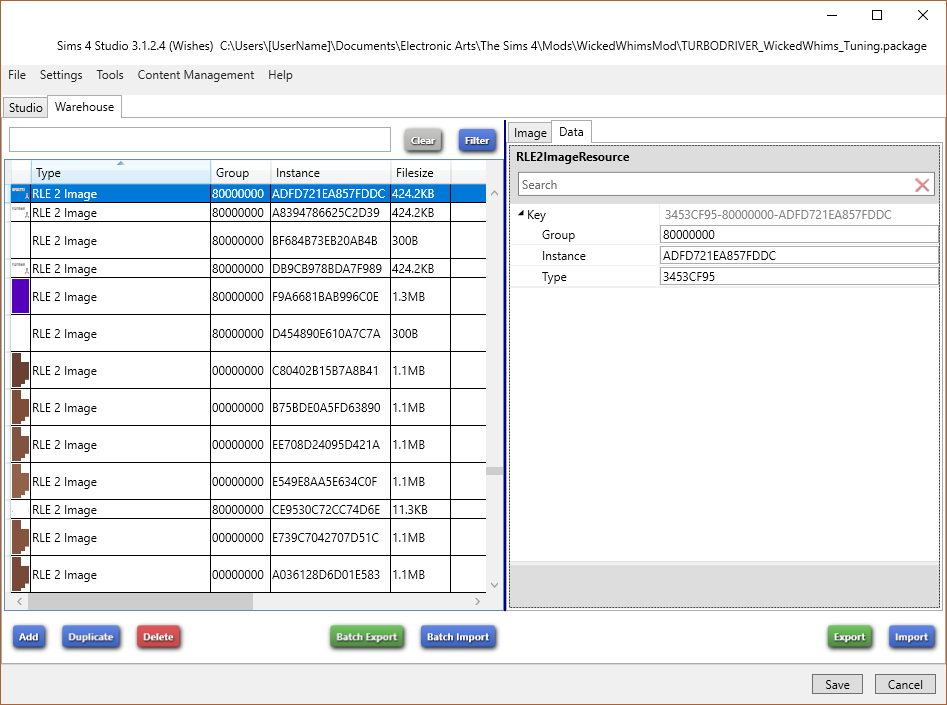947x705 pixels.
Task: Click the horizontal scrollbar thumb
Action: coord(140,602)
